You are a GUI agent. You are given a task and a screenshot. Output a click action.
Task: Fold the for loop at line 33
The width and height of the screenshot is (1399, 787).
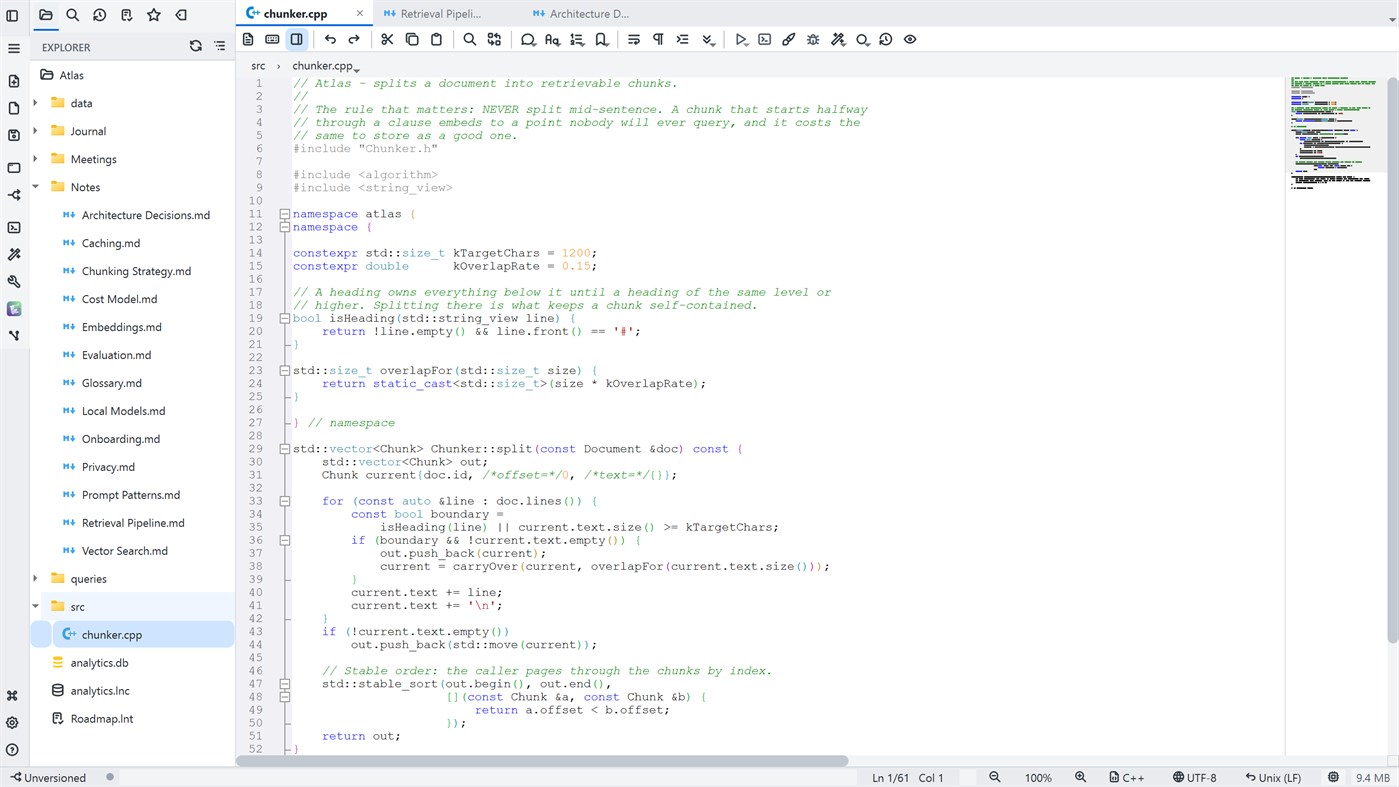coord(285,501)
